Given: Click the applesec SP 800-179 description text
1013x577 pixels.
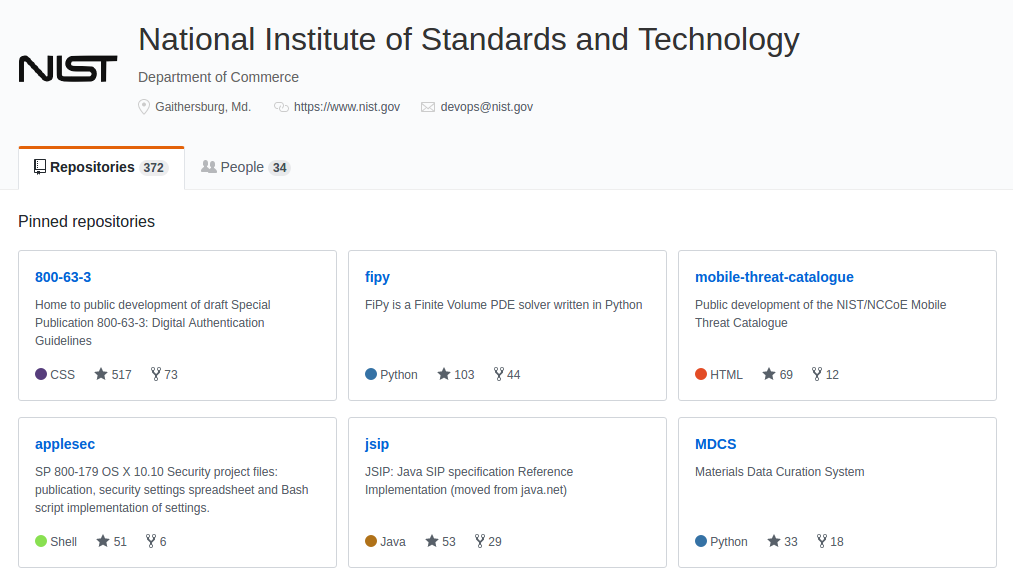Looking at the screenshot, I should pos(172,490).
